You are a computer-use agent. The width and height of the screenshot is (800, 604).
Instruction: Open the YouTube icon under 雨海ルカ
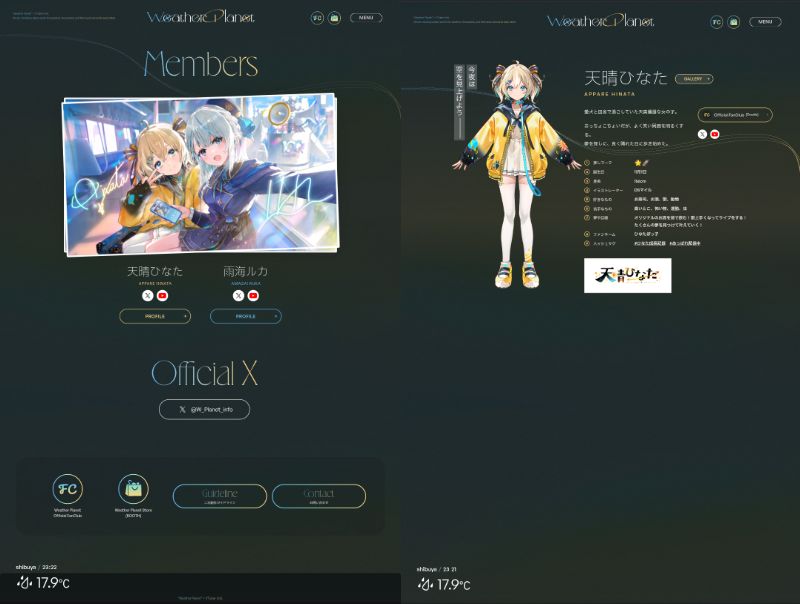253,295
